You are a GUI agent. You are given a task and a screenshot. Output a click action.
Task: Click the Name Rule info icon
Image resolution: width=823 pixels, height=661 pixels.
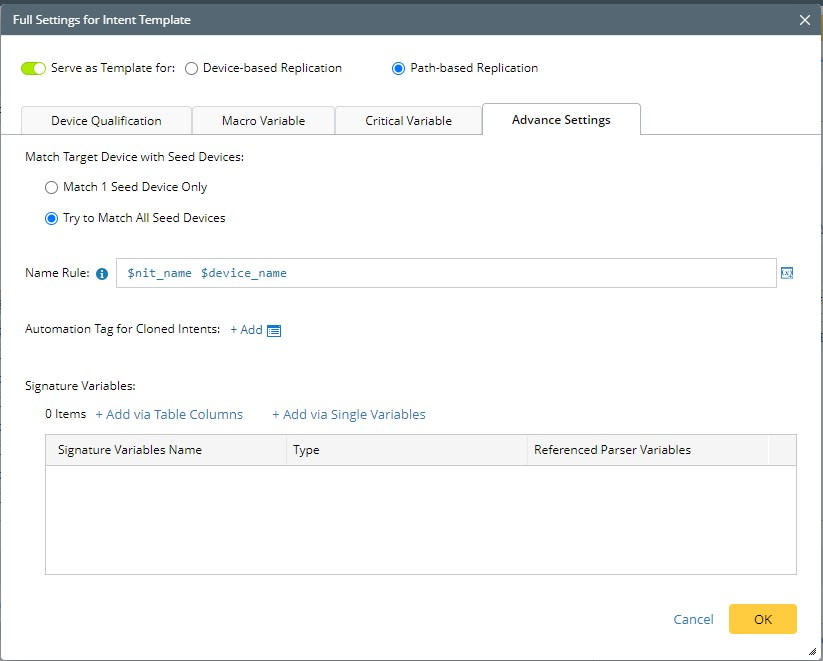(x=102, y=274)
